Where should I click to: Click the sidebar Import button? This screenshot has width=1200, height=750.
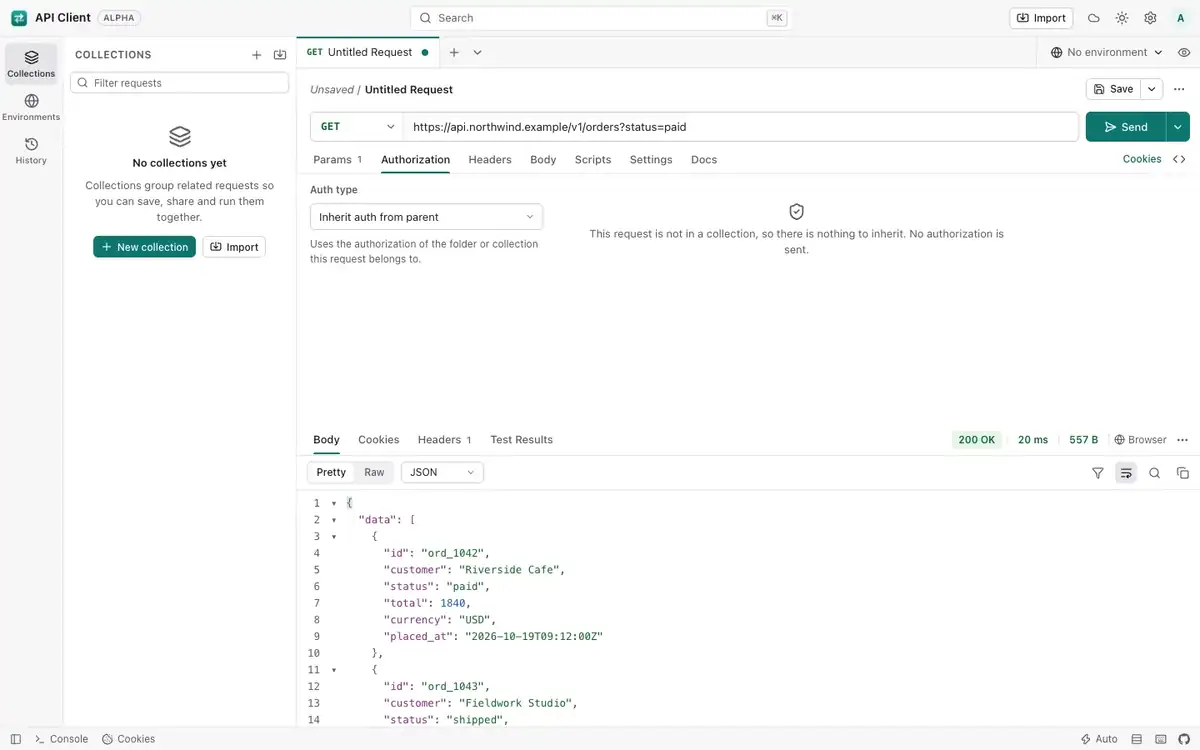tap(234, 247)
